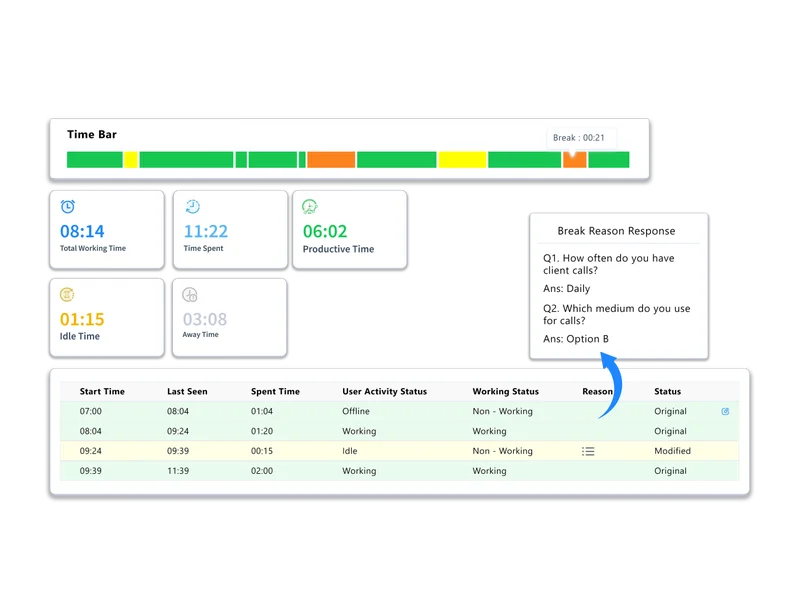Open the Time Spent 11:22 card

pos(230,230)
